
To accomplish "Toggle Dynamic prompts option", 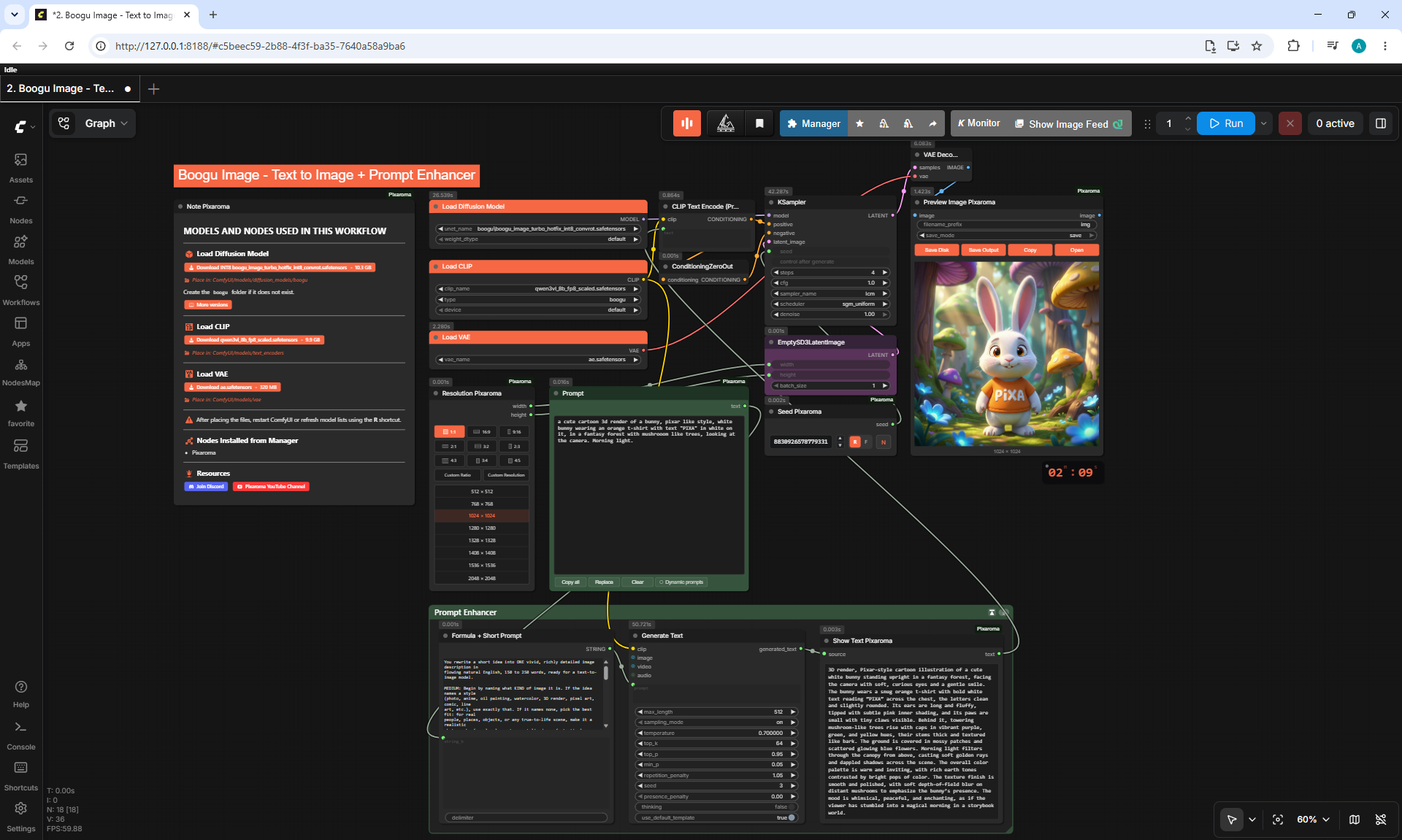I will 681,582.
